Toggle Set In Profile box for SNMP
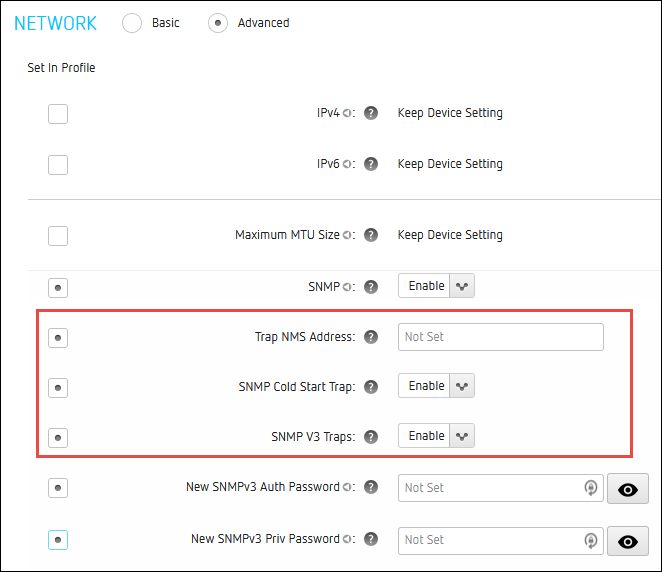 (x=58, y=288)
